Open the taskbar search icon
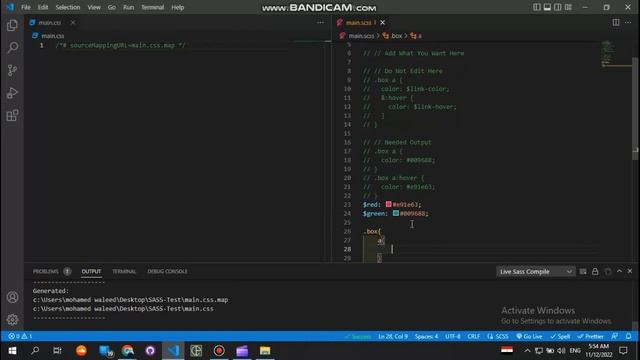The height and width of the screenshot is (360, 640). point(35,351)
